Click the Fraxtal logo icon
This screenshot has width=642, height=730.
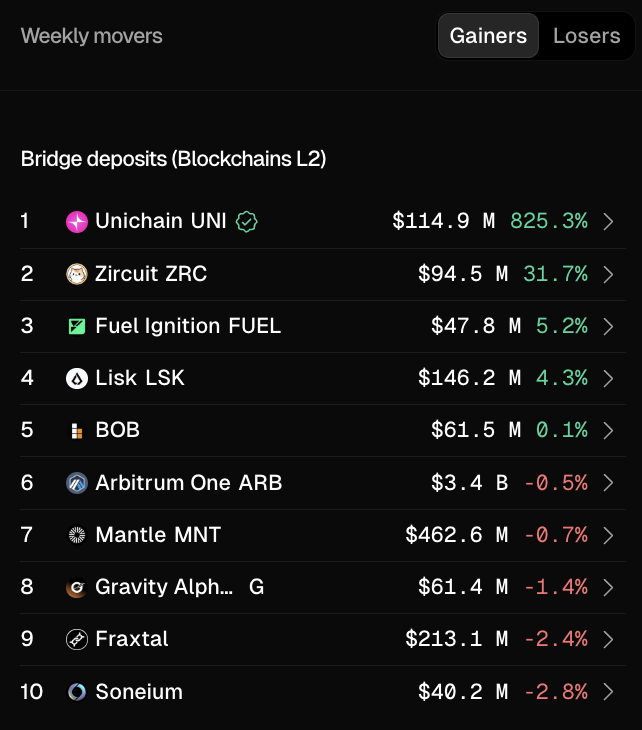(x=77, y=639)
